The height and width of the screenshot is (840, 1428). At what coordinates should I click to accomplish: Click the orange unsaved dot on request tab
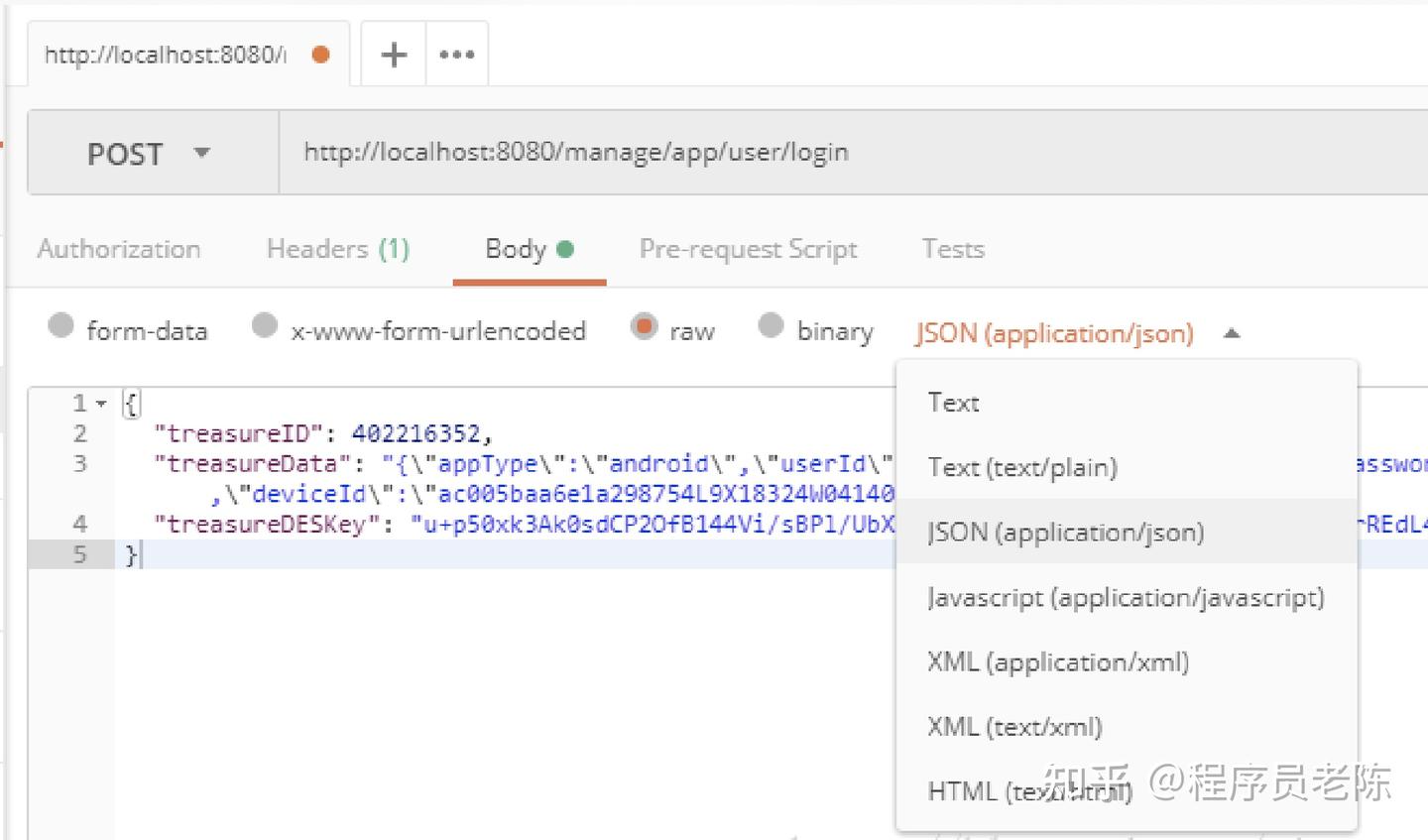click(x=320, y=55)
